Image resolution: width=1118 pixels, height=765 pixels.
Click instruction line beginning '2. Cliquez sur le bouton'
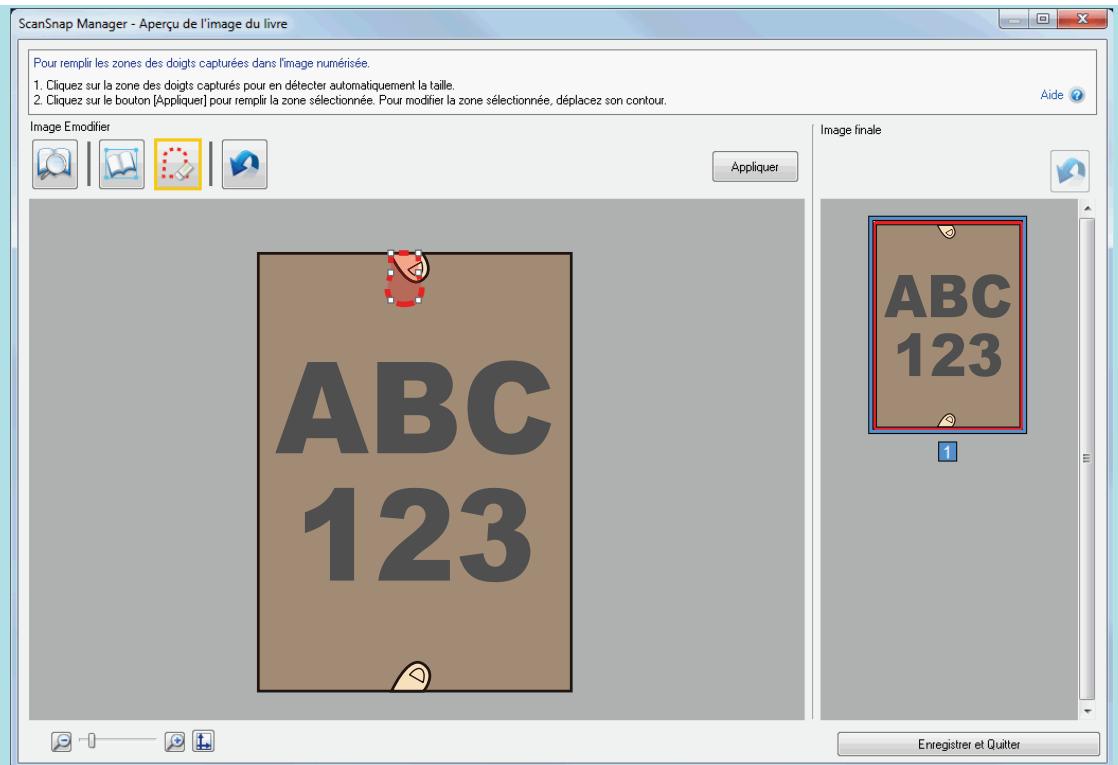click(x=350, y=101)
